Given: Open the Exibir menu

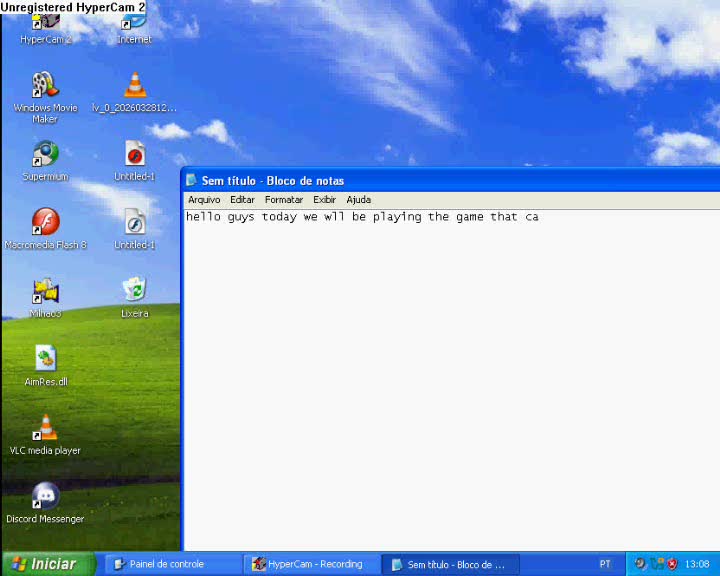Looking at the screenshot, I should tap(324, 200).
